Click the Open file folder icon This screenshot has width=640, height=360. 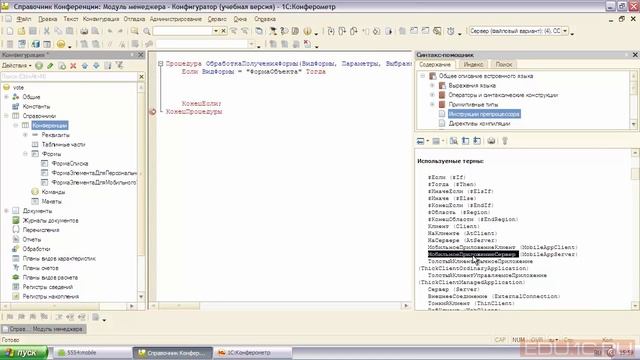point(21,31)
